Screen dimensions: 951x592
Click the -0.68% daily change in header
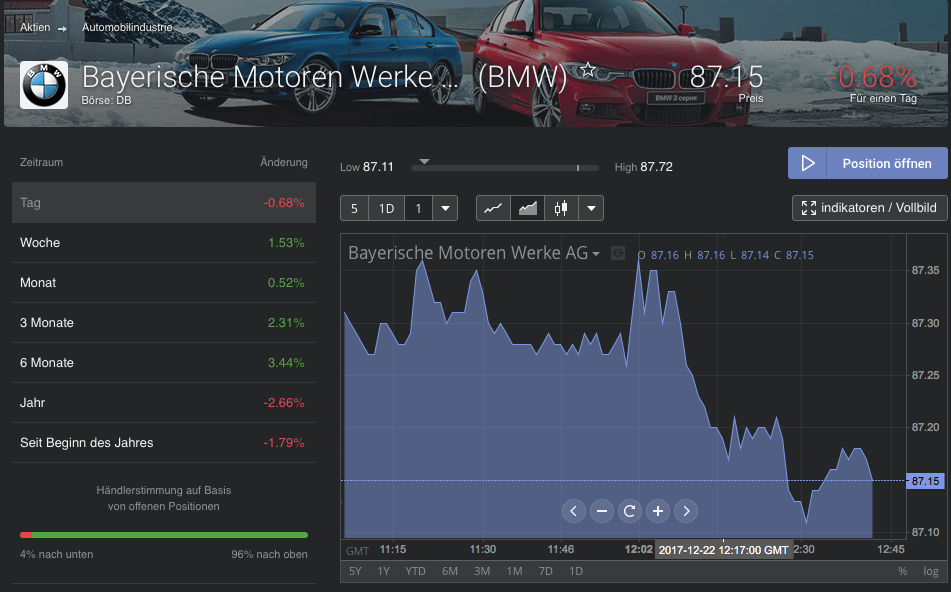pyautogui.click(x=872, y=77)
